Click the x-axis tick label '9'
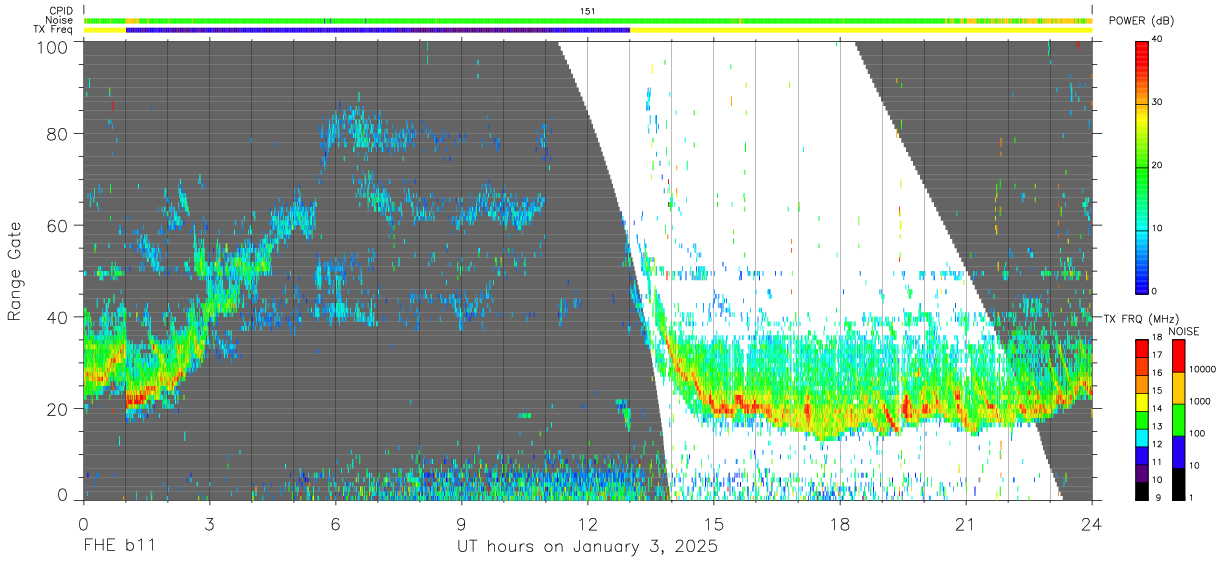Image resolution: width=1228 pixels, height=567 pixels. tap(461, 524)
